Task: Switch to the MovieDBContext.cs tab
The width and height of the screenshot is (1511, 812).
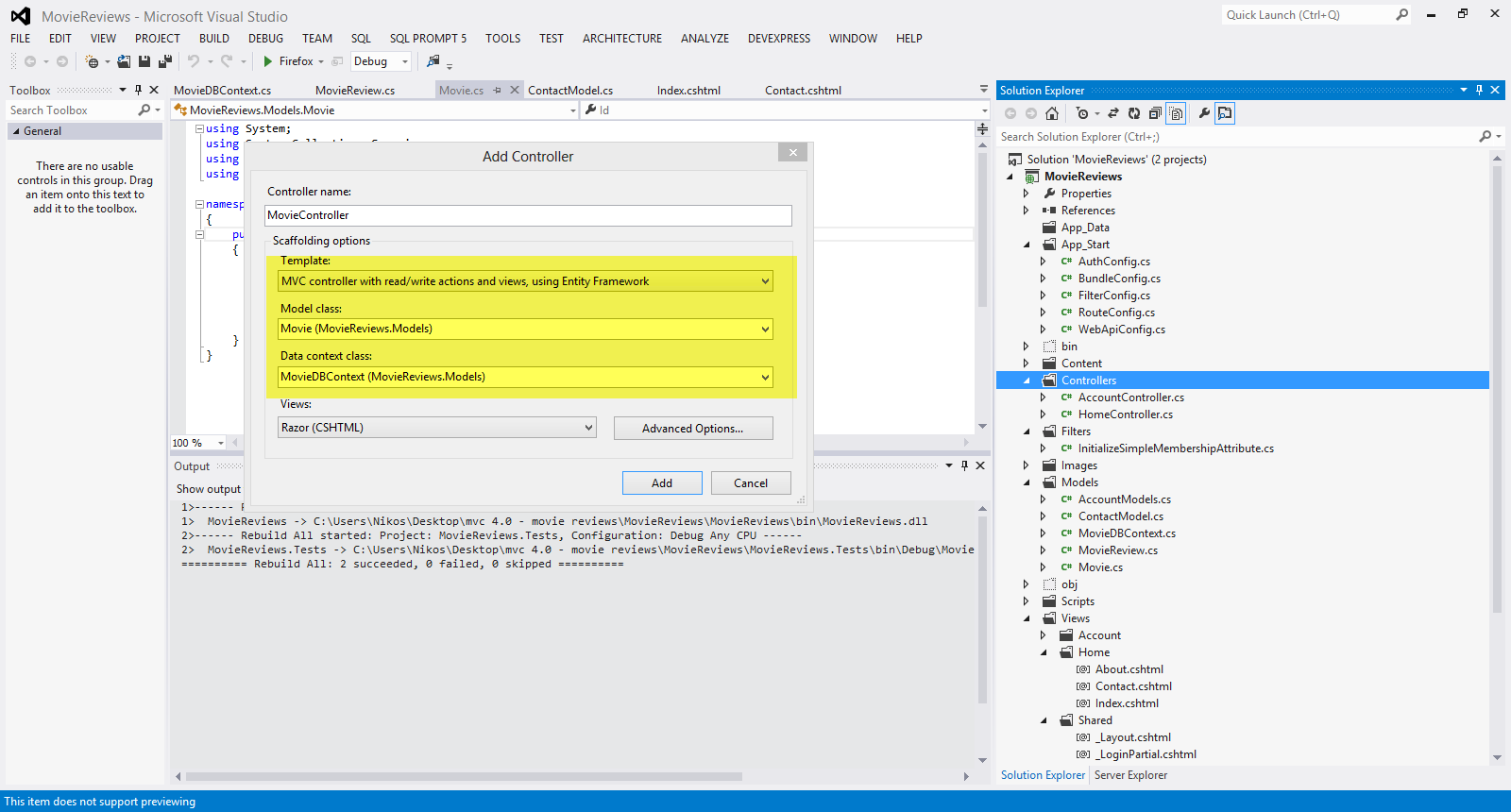Action: pos(223,91)
